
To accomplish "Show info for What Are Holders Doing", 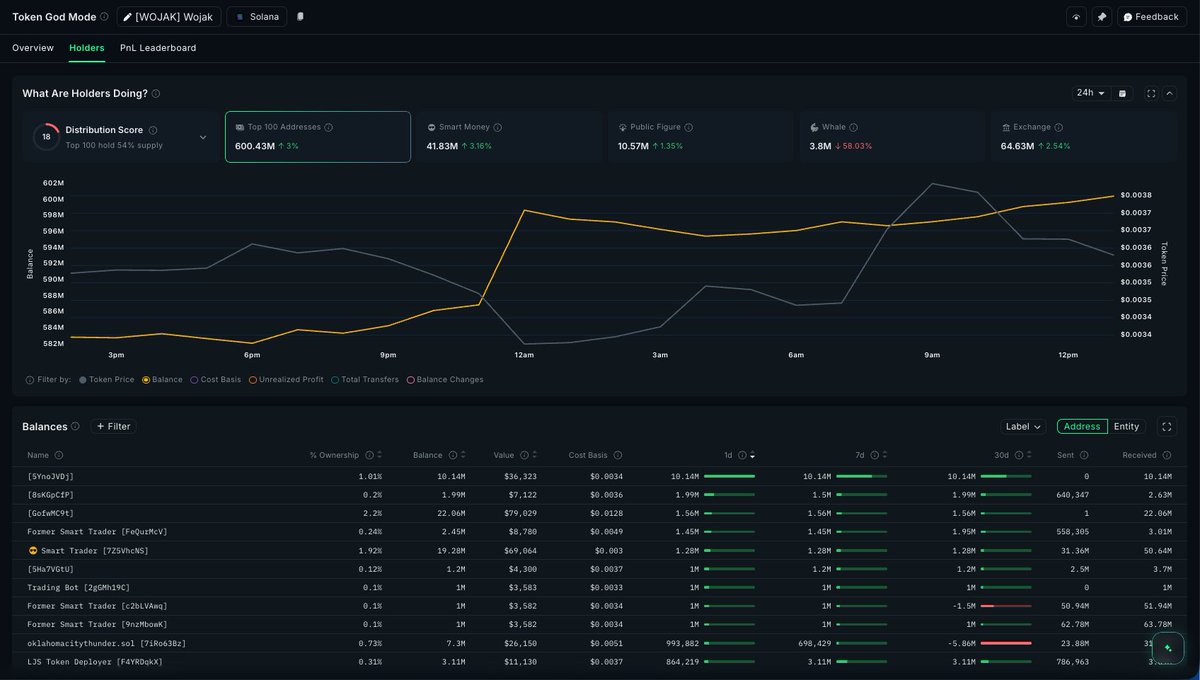I will [x=156, y=94].
